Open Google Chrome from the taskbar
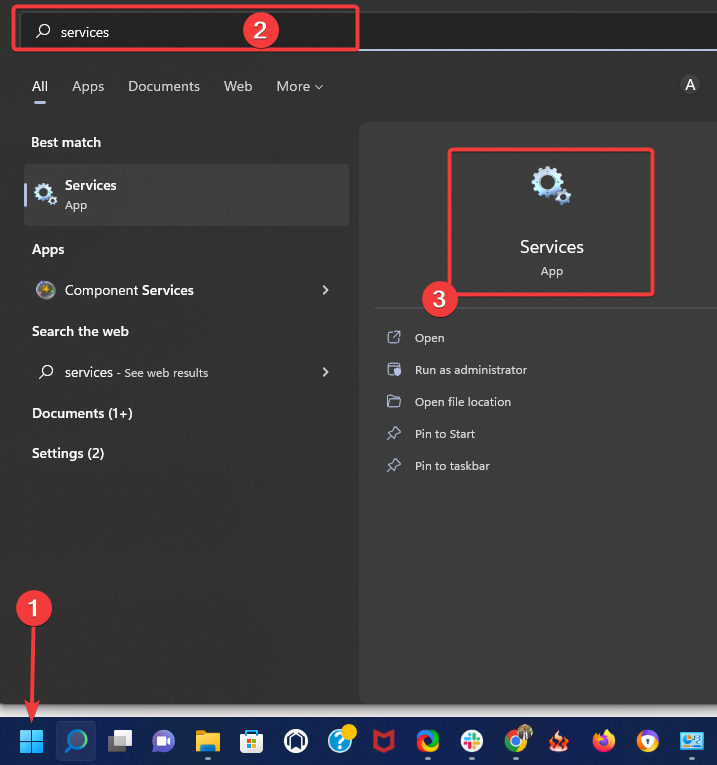Viewport: 717px width, 765px height. click(516, 741)
